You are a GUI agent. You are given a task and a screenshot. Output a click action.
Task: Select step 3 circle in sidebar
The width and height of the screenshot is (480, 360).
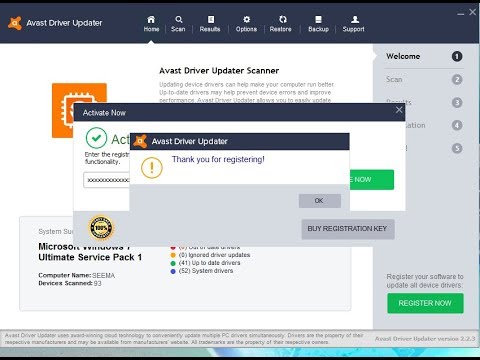pos(457,102)
